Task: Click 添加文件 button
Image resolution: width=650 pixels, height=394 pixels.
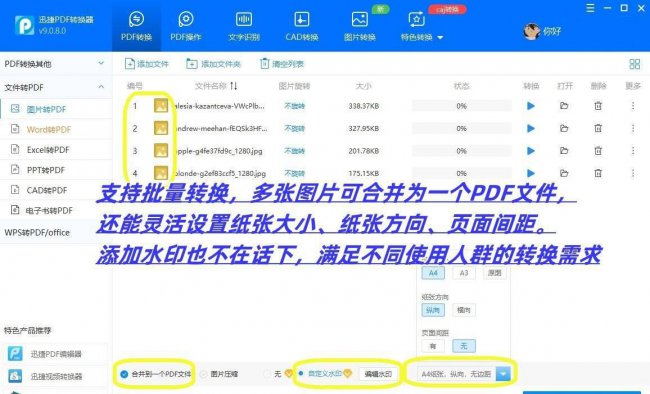Action: click(147, 64)
